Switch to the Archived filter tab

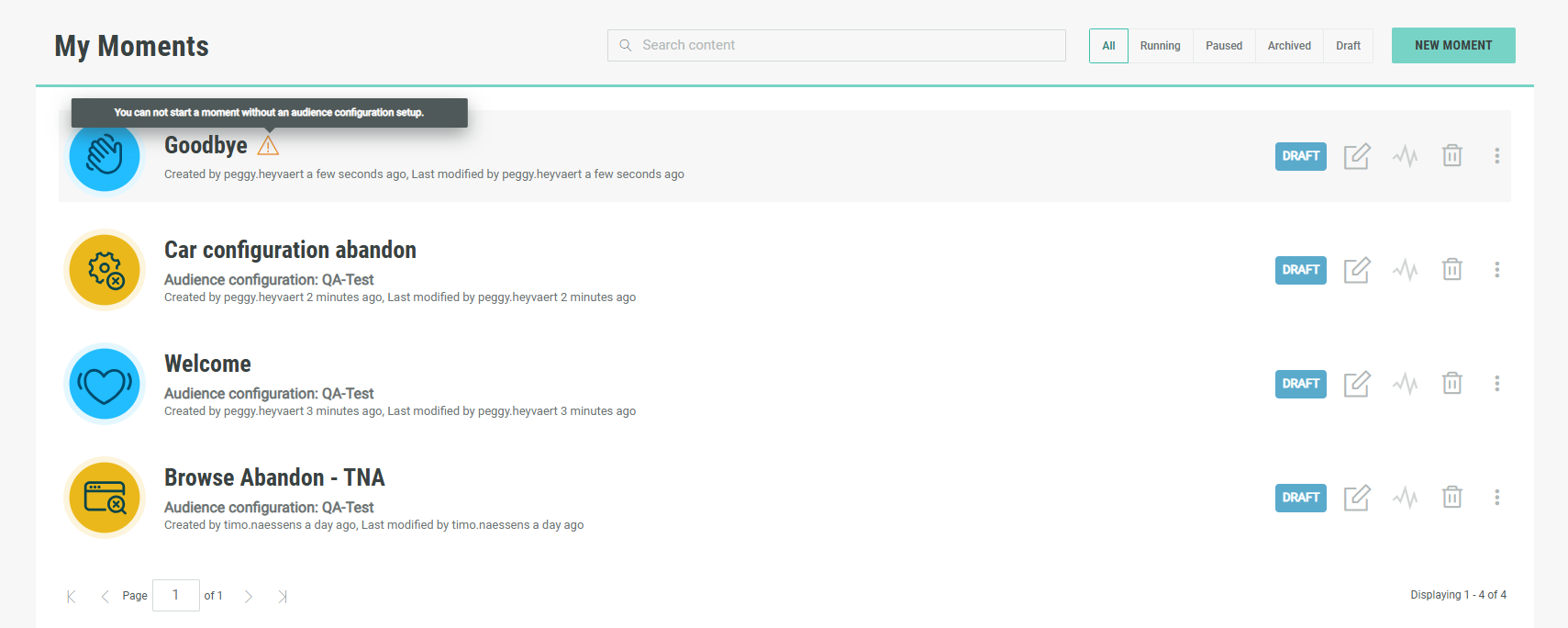pyautogui.click(x=1288, y=46)
